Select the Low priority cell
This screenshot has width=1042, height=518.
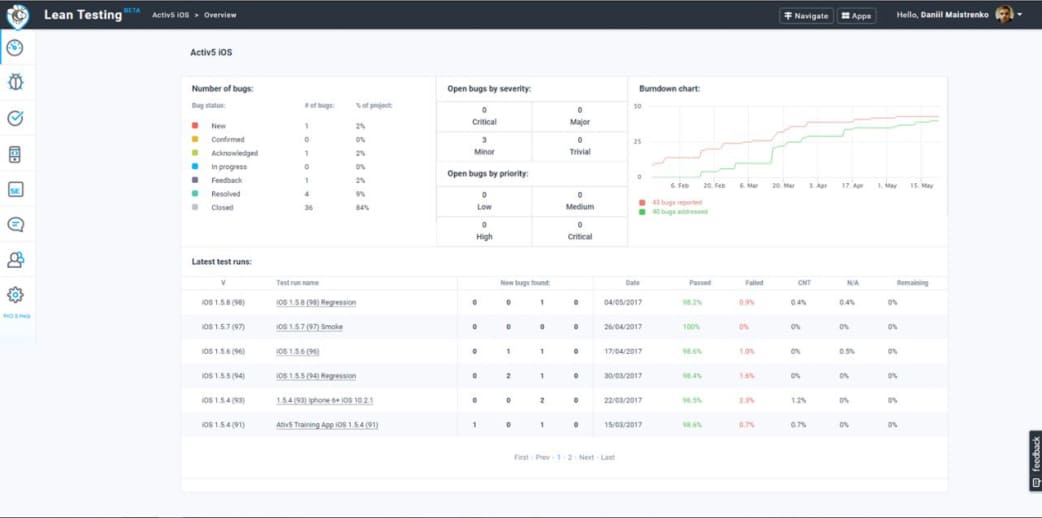484,201
